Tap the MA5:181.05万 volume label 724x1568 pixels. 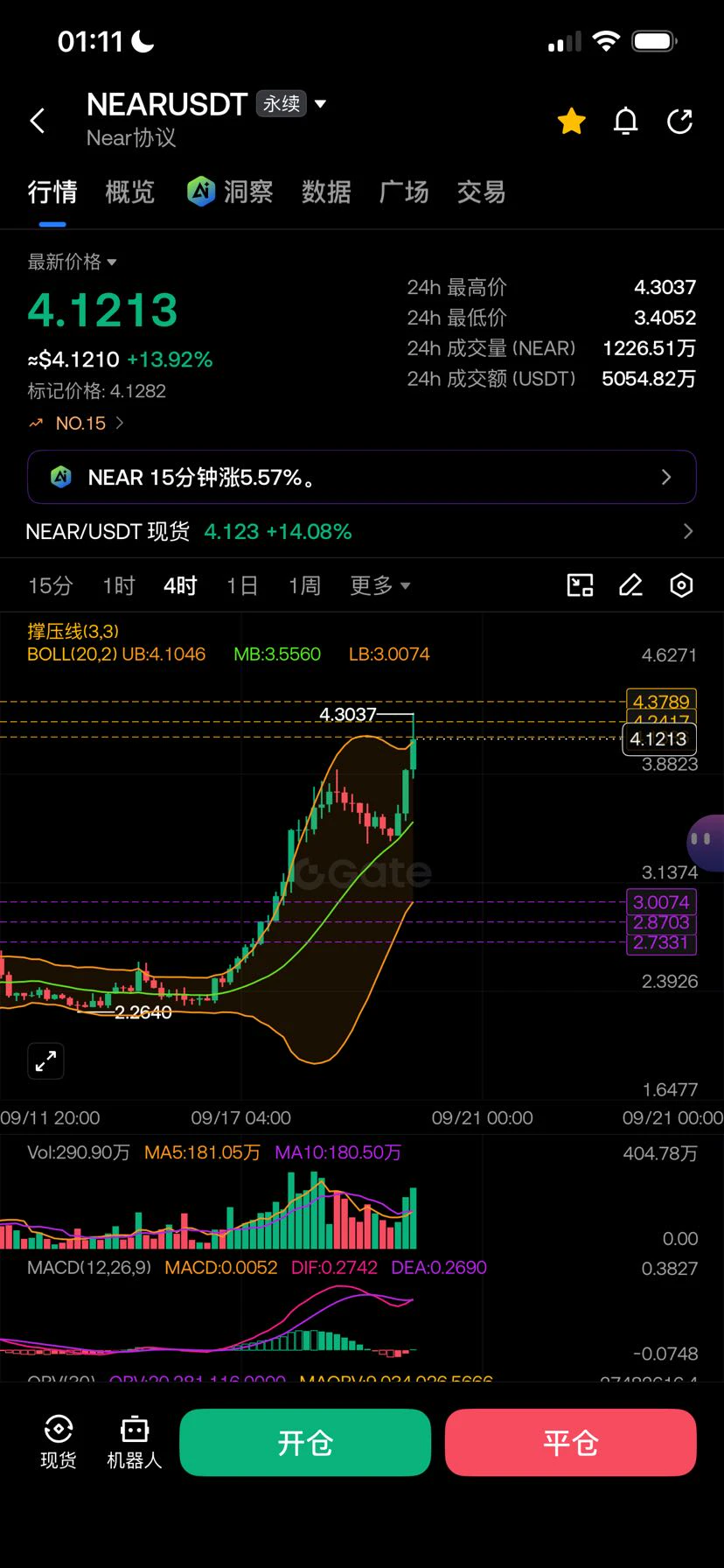point(202,1152)
